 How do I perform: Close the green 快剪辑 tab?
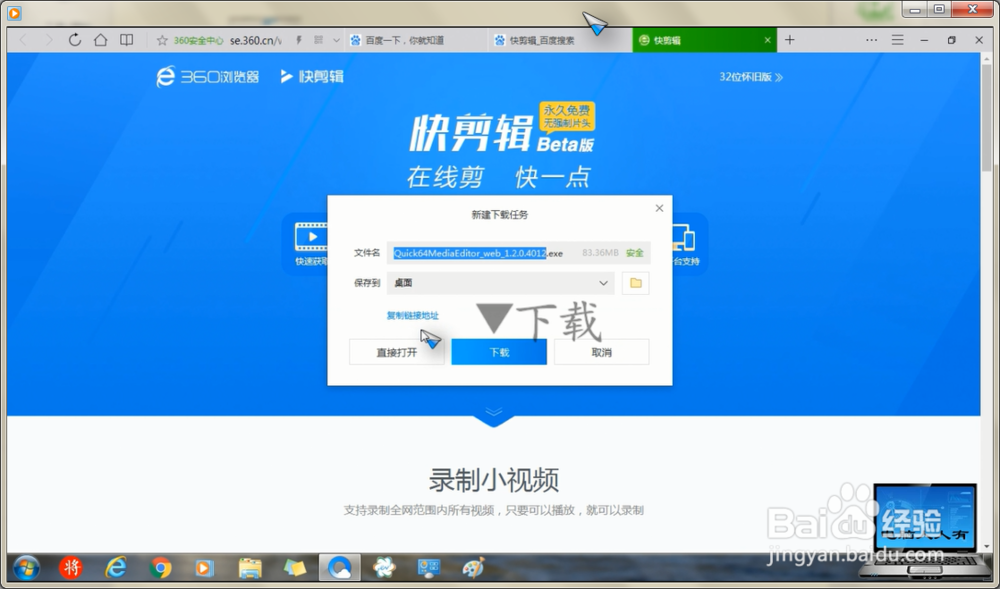767,40
